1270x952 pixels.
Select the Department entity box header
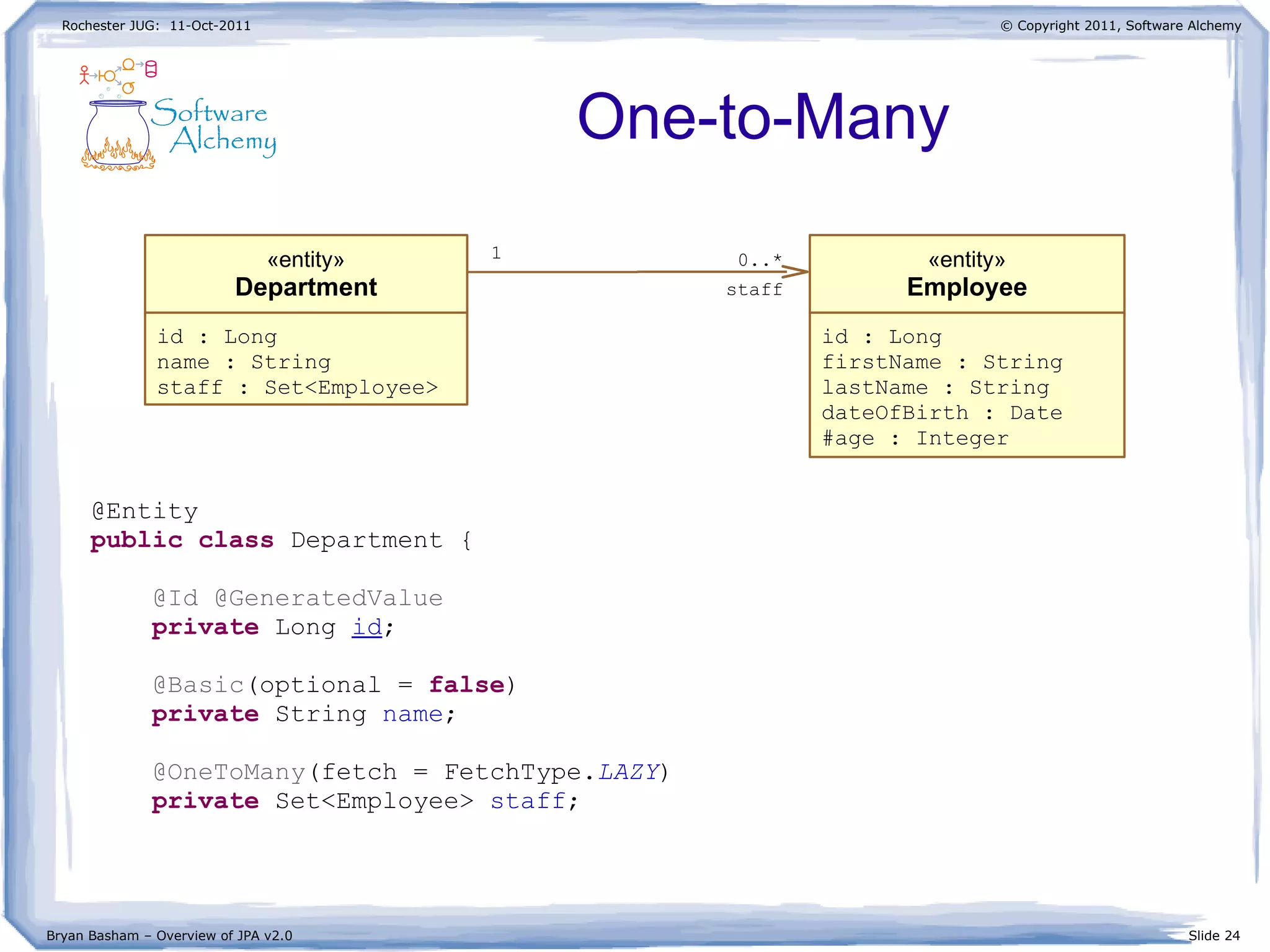click(x=306, y=274)
